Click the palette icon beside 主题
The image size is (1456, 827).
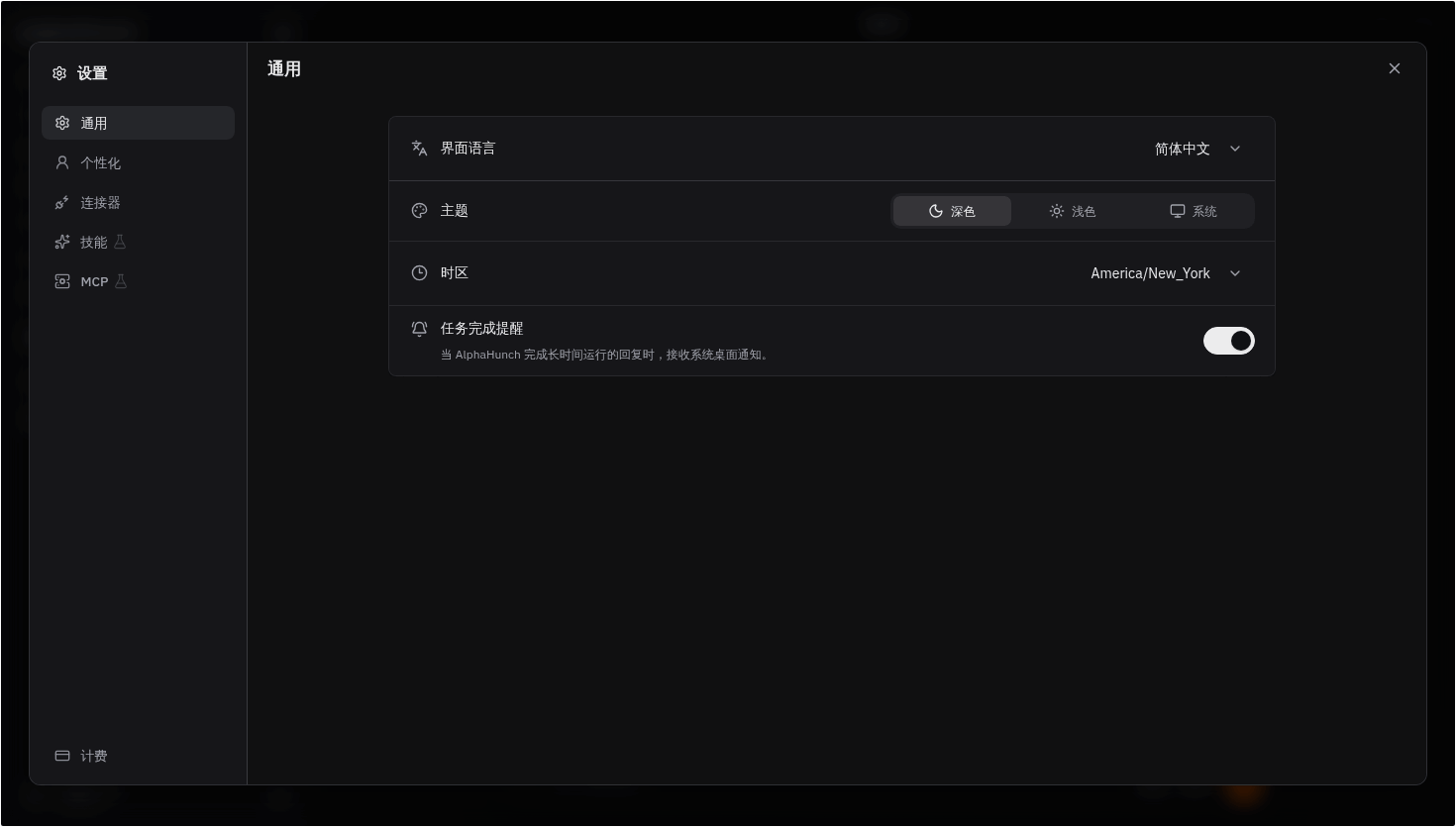coord(419,210)
